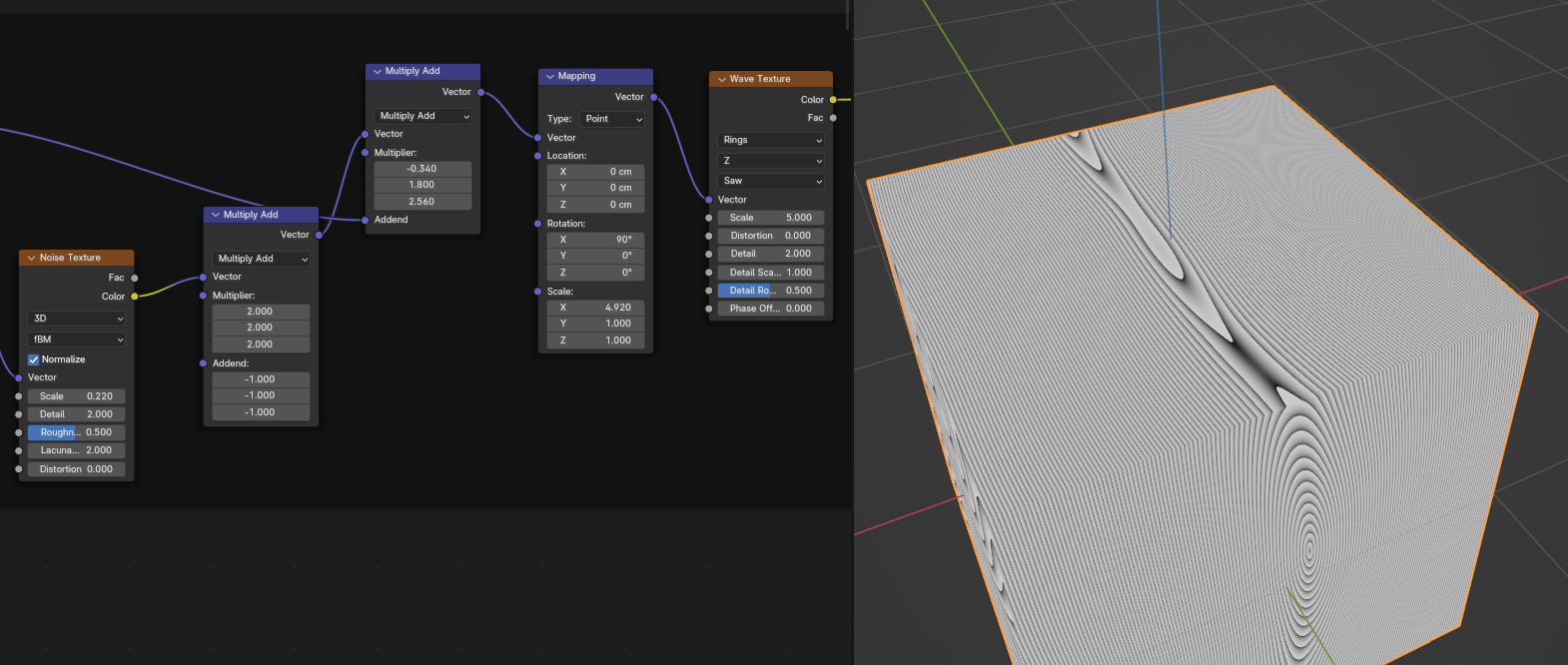Open the 3D dimensions dropdown
This screenshot has height=665, width=1568.
[x=77, y=319]
